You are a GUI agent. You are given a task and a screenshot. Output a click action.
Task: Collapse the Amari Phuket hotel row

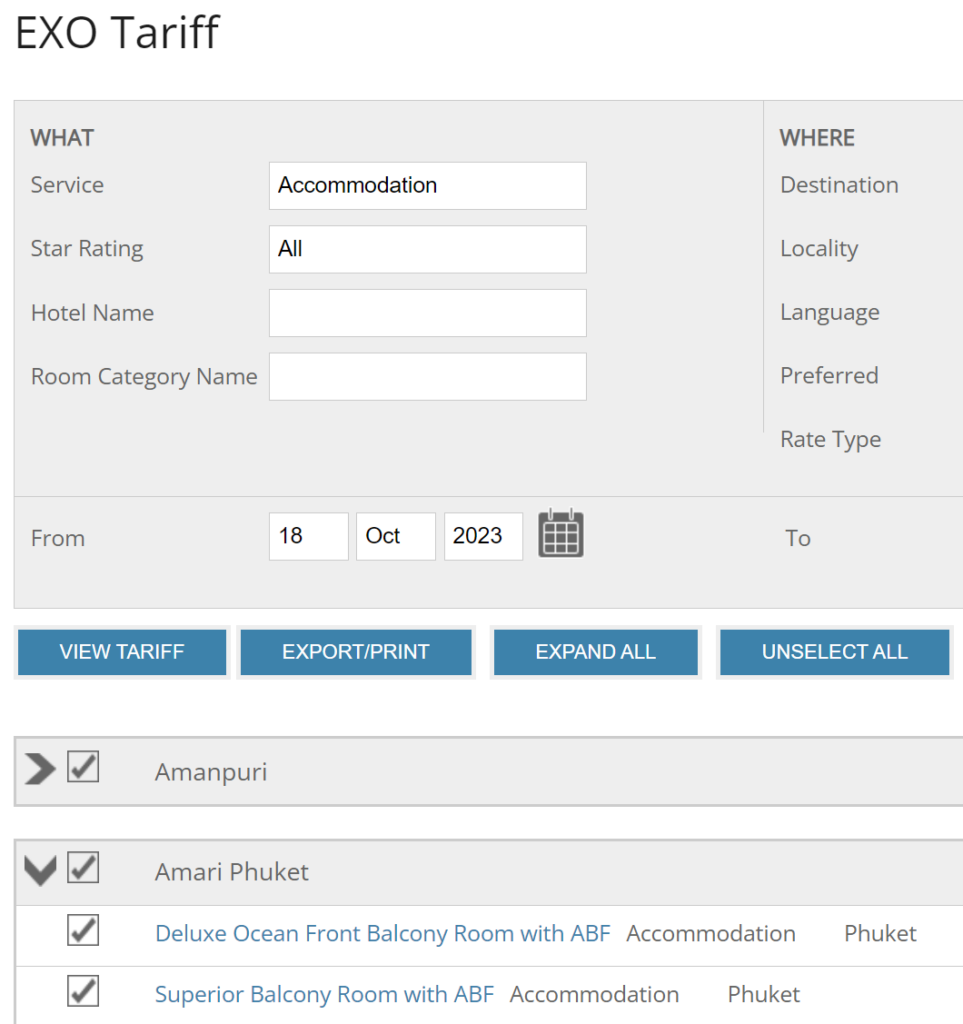click(39, 870)
